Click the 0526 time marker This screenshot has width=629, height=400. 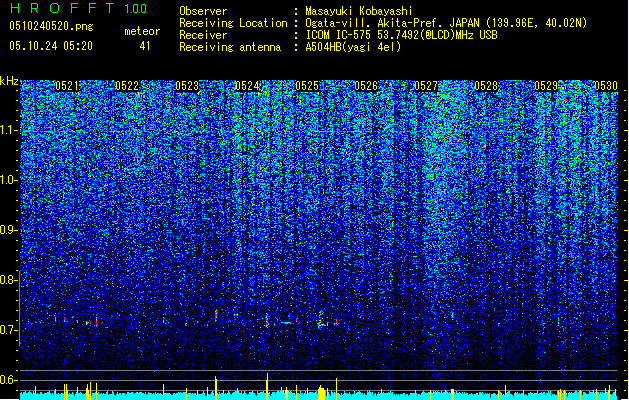tap(366, 86)
